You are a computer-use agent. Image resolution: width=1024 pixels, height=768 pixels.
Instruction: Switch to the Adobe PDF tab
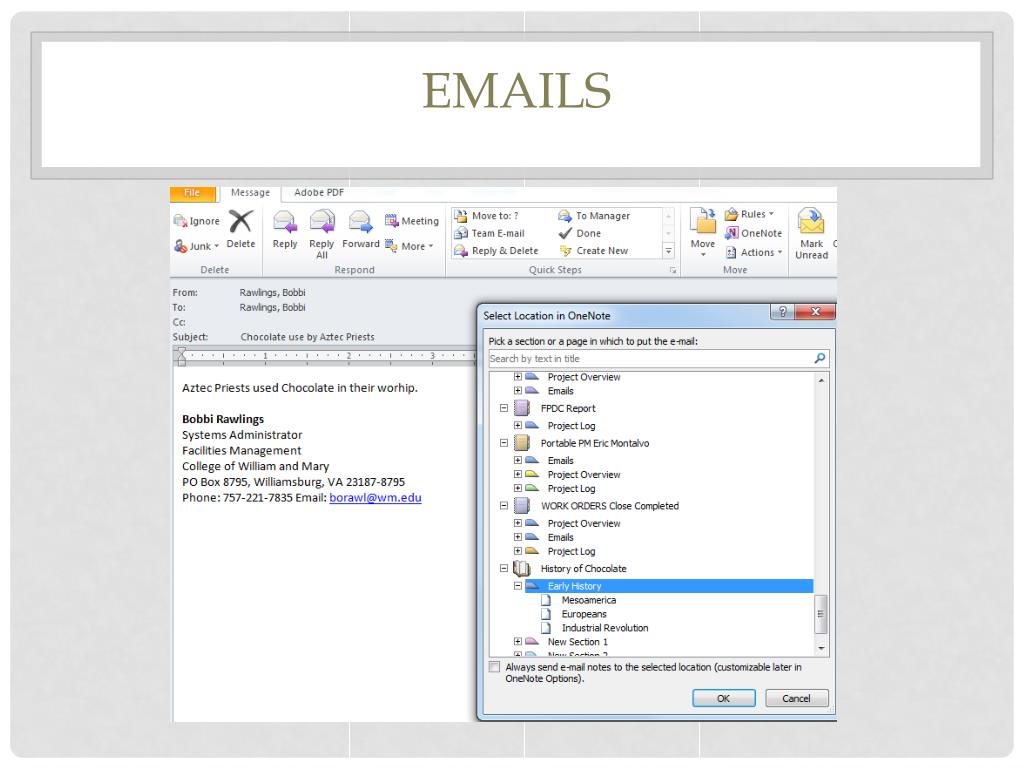tap(319, 192)
